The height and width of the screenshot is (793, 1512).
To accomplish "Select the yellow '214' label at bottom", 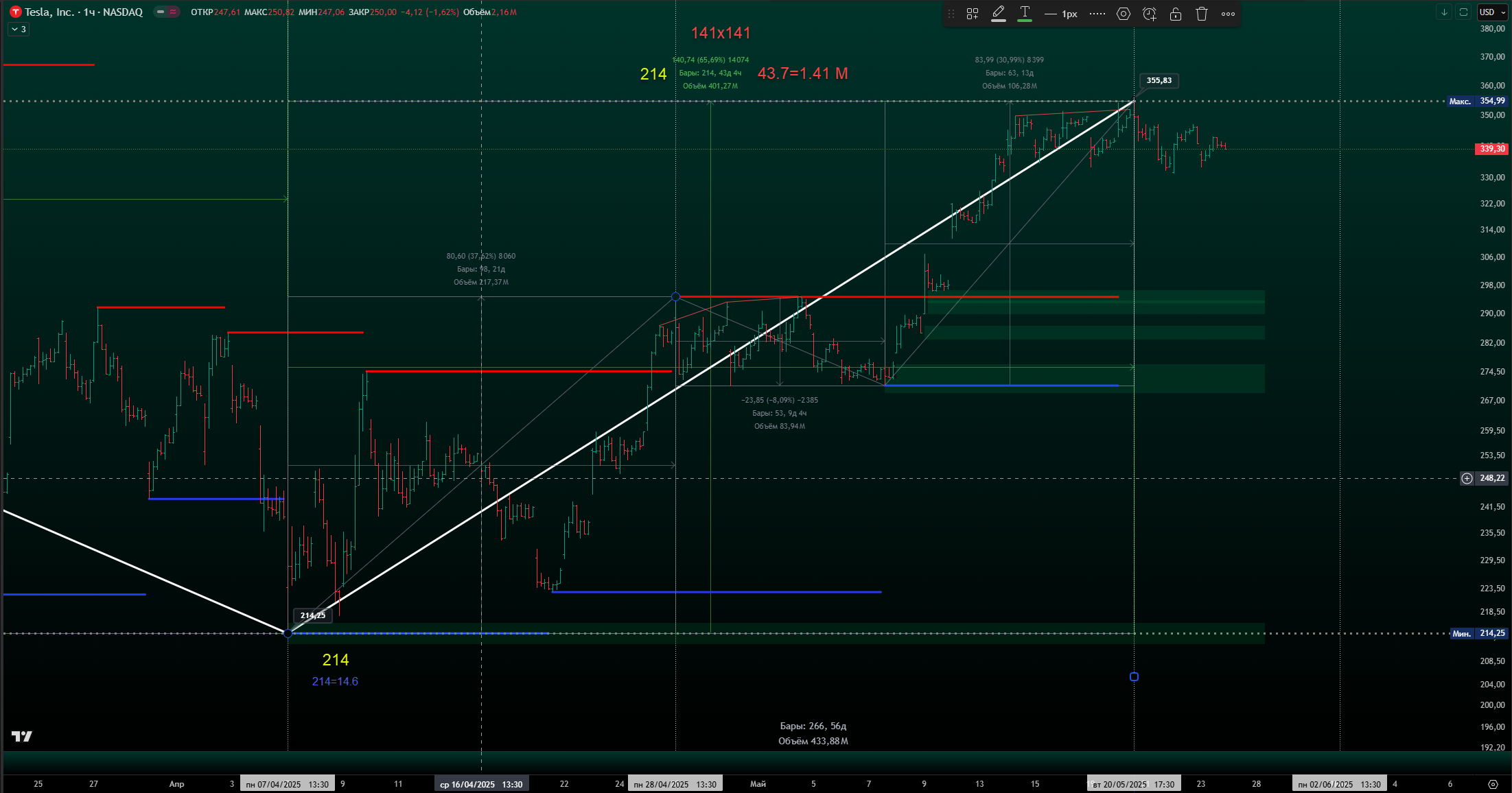I will (336, 660).
